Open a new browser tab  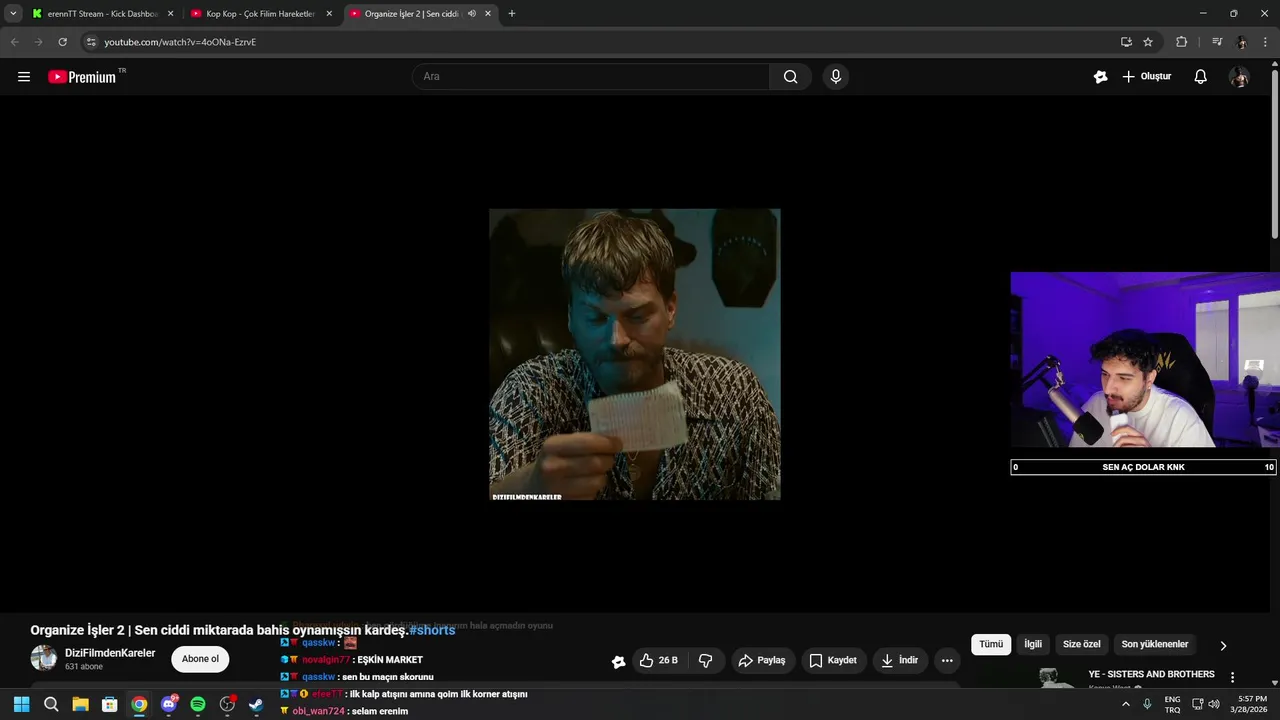click(512, 14)
